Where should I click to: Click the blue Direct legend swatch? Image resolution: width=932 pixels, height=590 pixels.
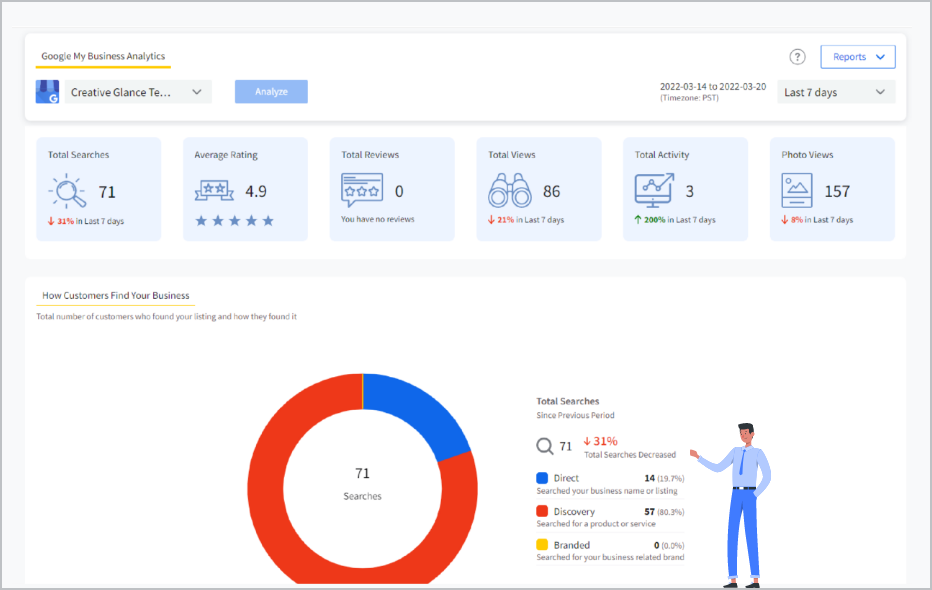[542, 478]
